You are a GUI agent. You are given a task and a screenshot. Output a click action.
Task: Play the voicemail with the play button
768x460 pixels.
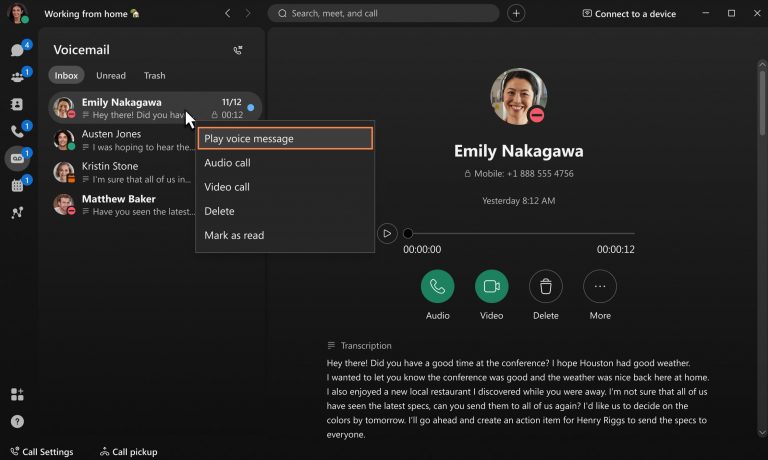click(x=387, y=233)
